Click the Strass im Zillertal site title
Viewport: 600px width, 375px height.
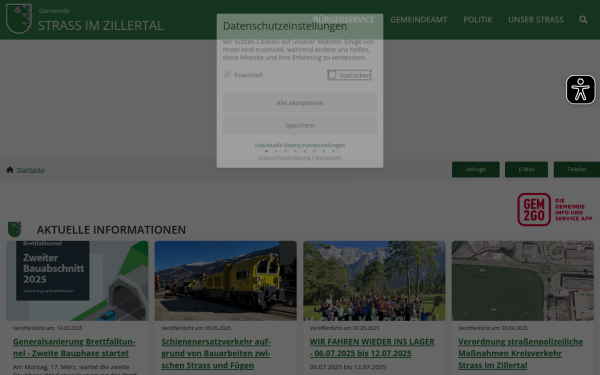[x=101, y=25]
